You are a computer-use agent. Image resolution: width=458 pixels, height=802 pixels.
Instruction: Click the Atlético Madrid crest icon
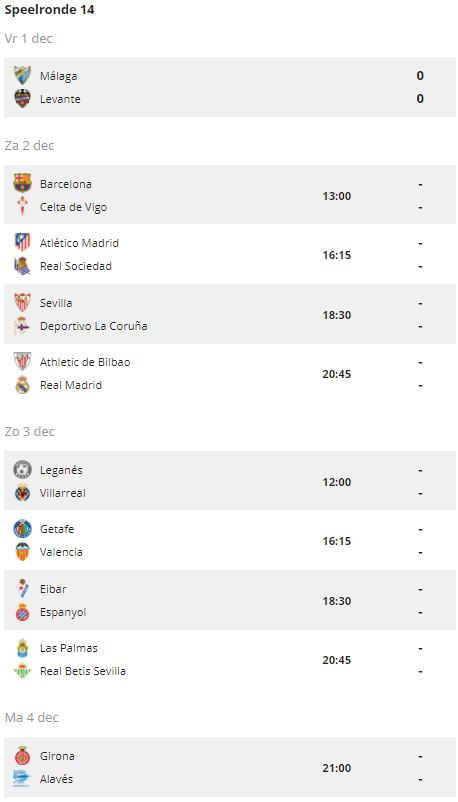point(23,242)
